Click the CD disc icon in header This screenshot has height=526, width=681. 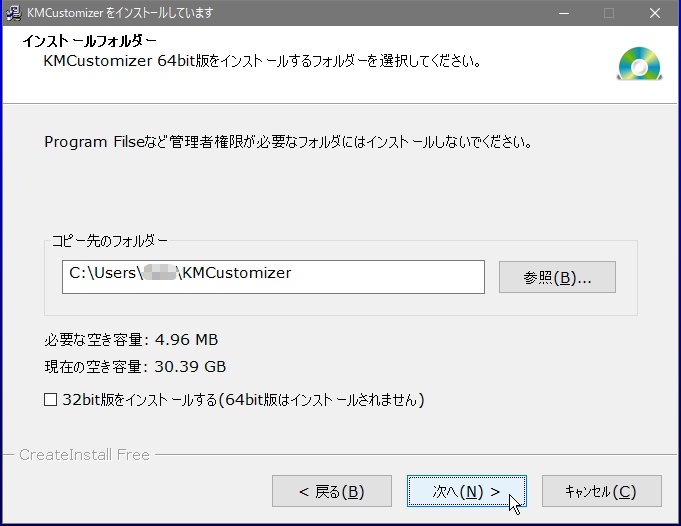click(x=638, y=65)
